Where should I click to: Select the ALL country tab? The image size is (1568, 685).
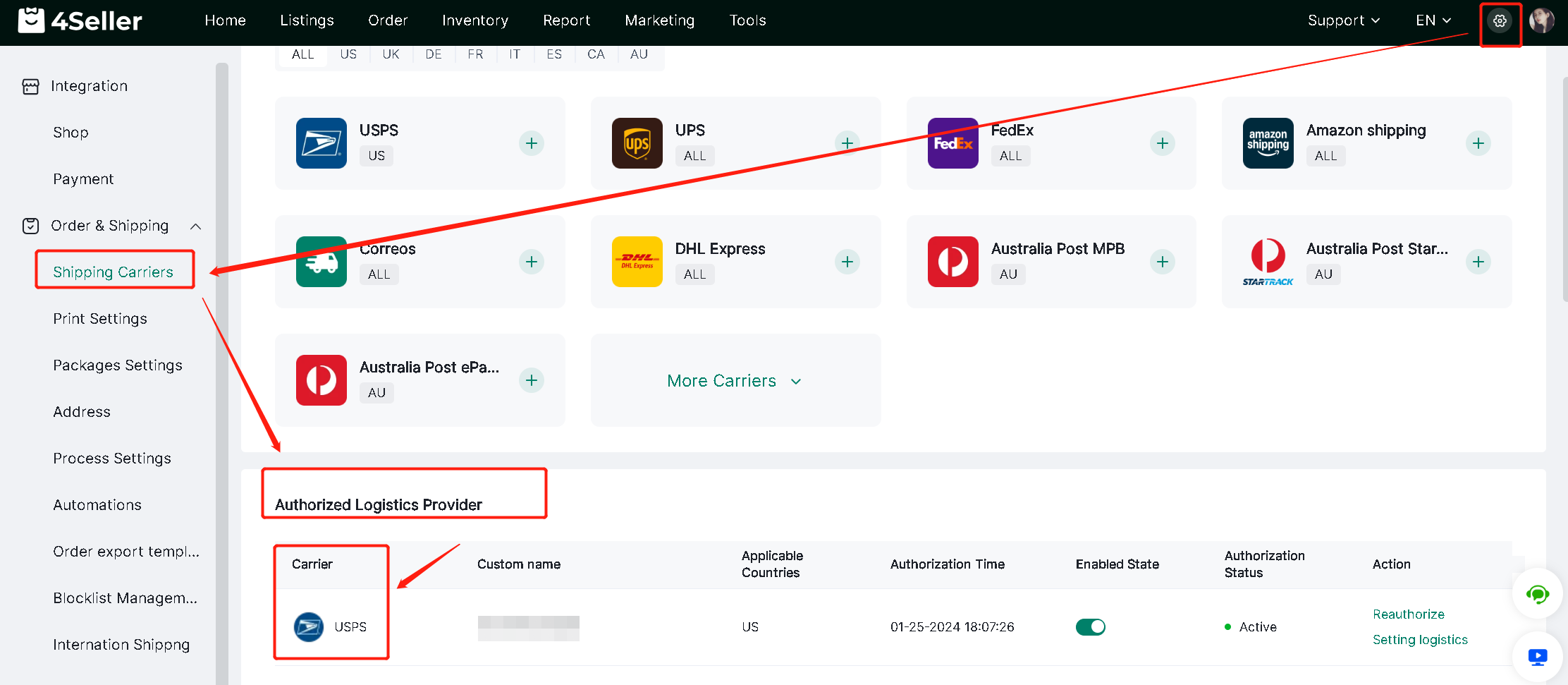pyautogui.click(x=303, y=54)
